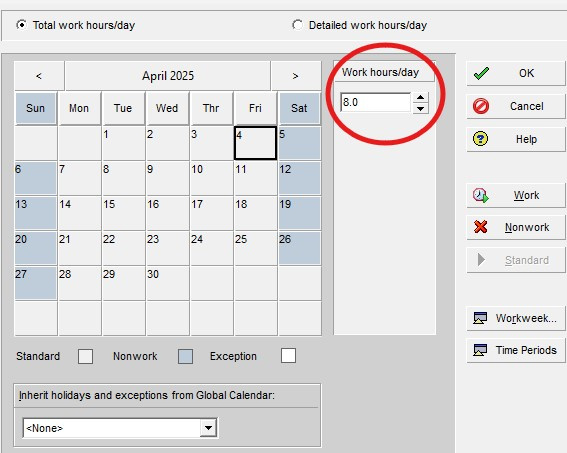Click the green checkmark OK icon

point(481,73)
